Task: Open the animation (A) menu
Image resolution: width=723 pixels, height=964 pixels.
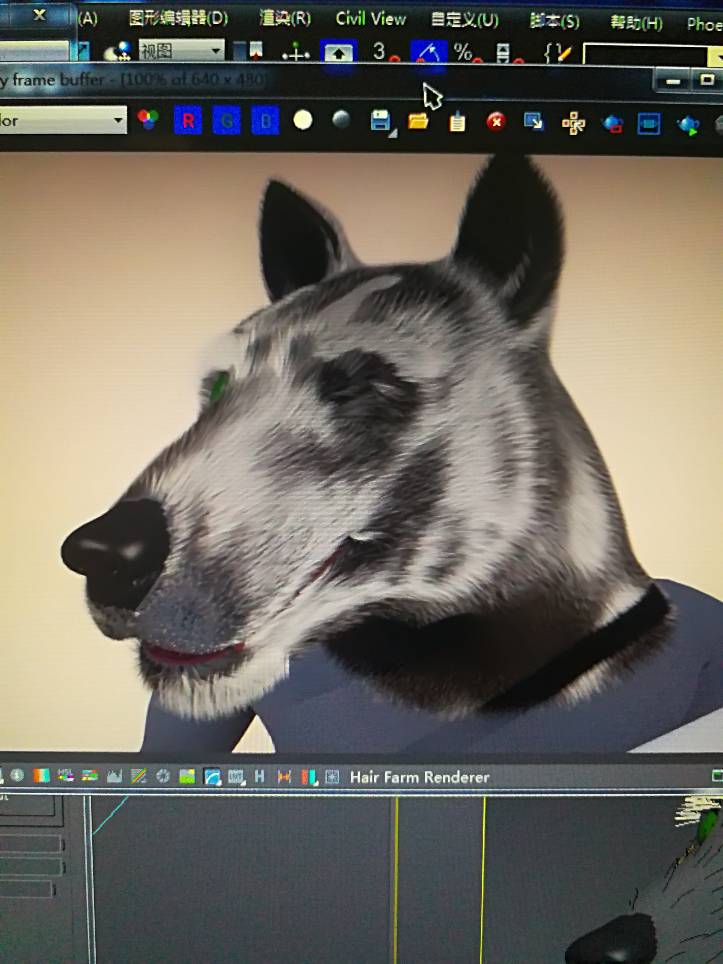Action: [x=88, y=18]
